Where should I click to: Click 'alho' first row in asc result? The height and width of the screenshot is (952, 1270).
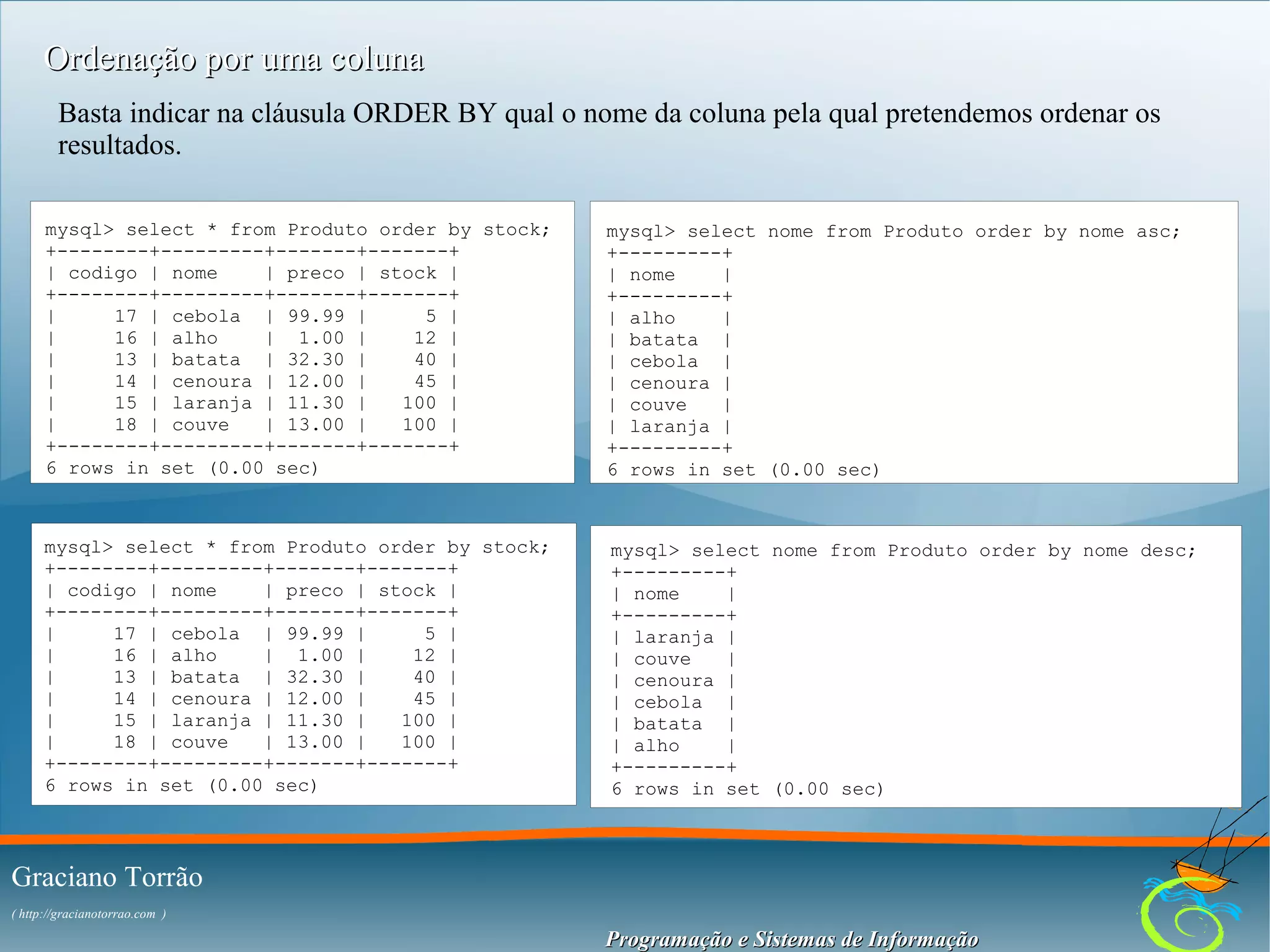coord(652,318)
